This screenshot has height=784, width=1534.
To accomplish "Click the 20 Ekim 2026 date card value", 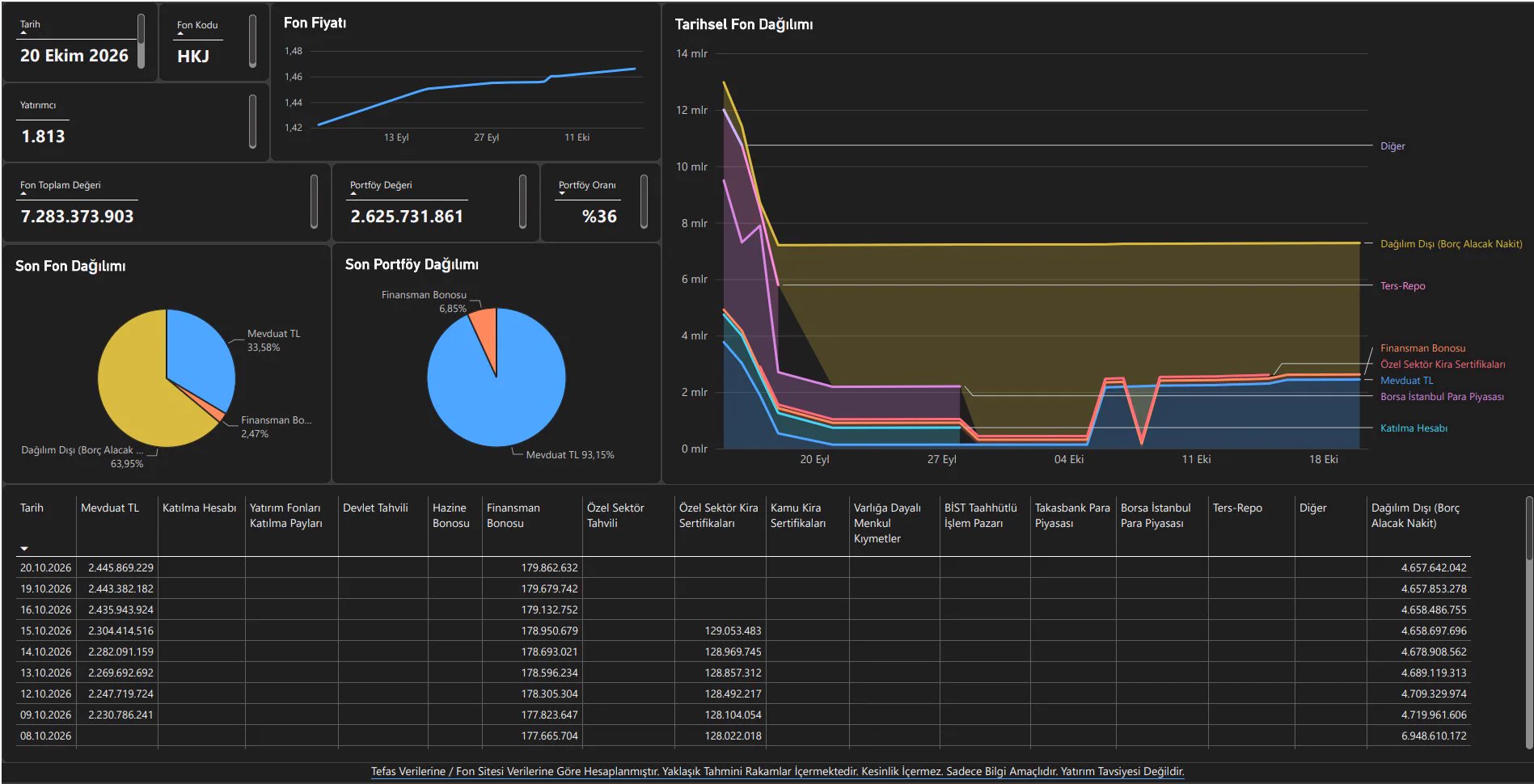I will coord(74,56).
